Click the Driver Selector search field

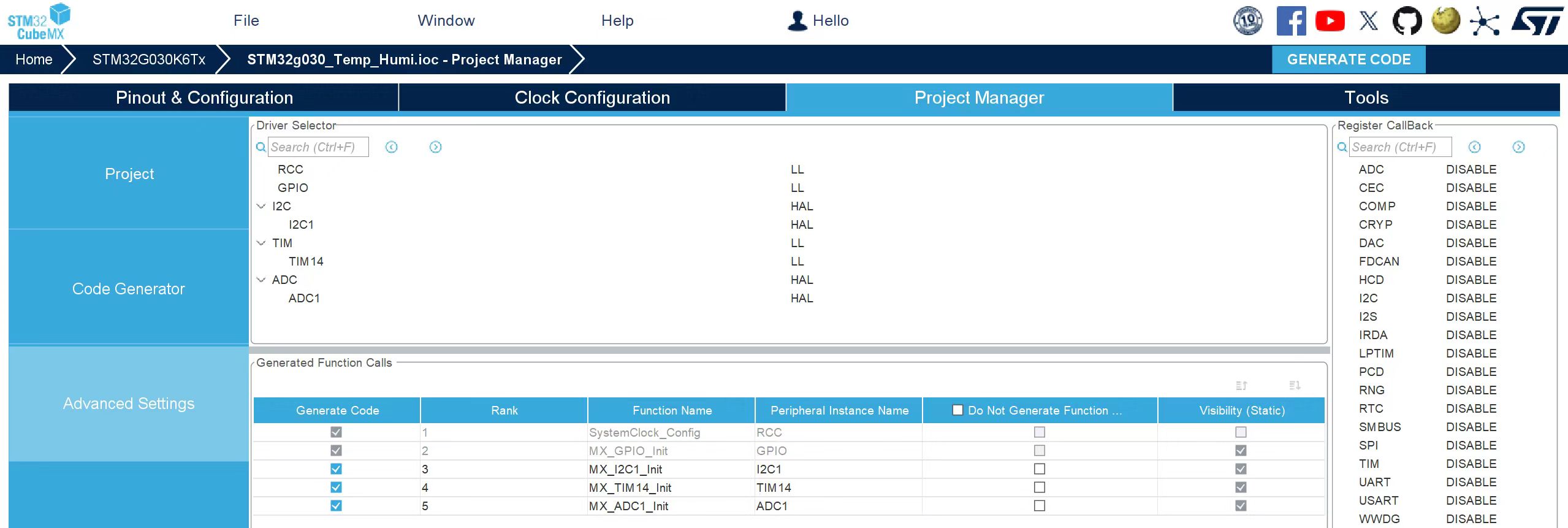point(318,147)
